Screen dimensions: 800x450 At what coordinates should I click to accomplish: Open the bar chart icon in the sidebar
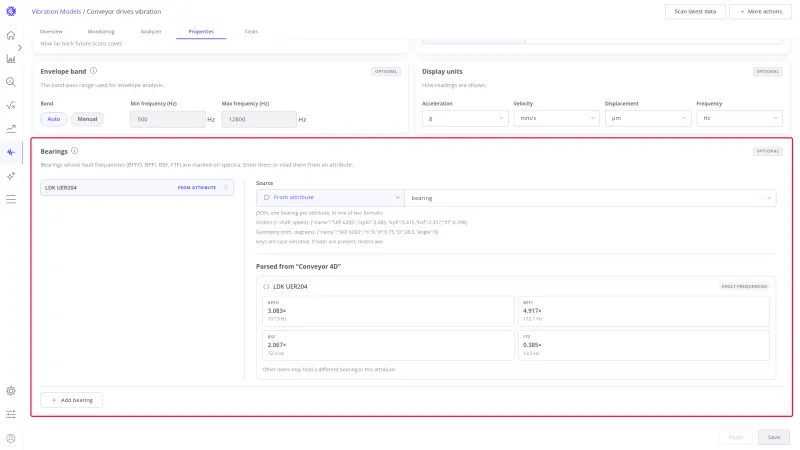[x=11, y=59]
